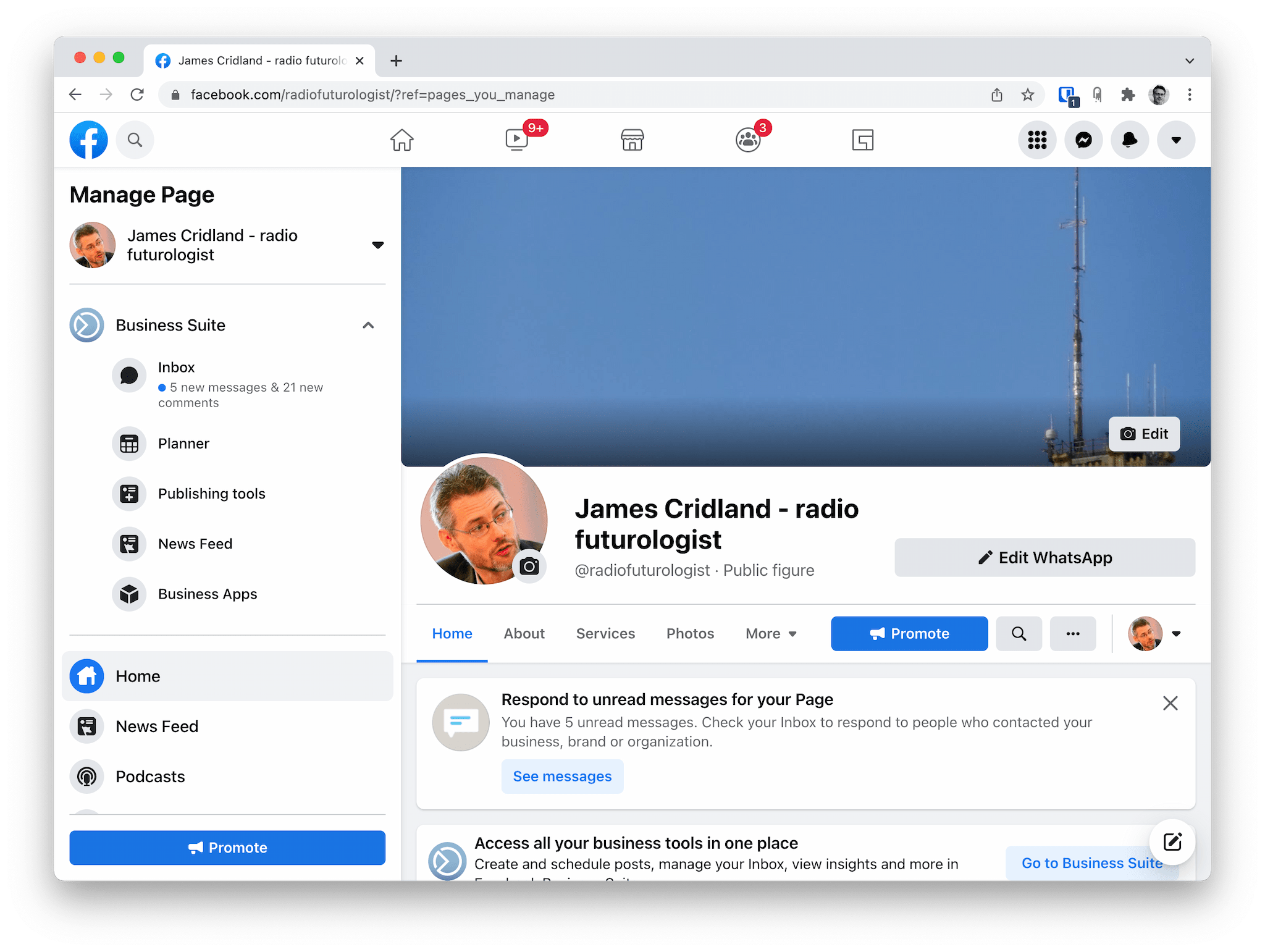Open the Chrome three-dot menu
The image size is (1265, 952).
coord(1190,95)
